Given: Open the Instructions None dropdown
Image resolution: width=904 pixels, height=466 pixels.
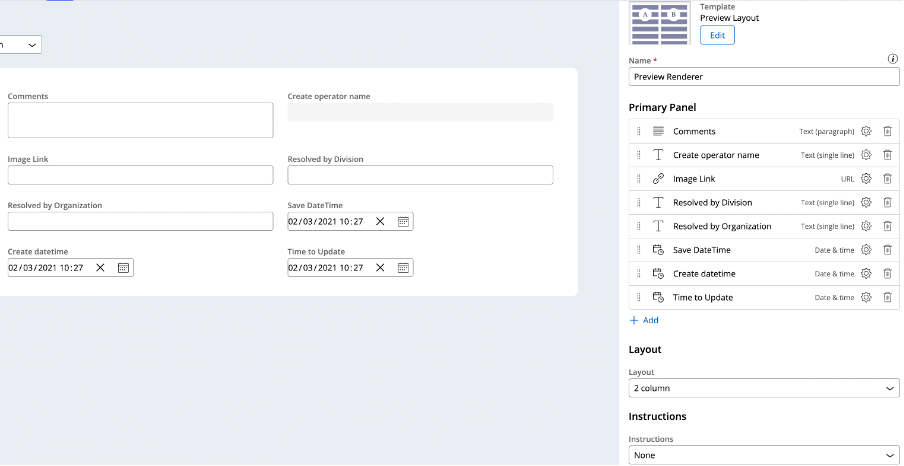Looking at the screenshot, I should pos(764,455).
